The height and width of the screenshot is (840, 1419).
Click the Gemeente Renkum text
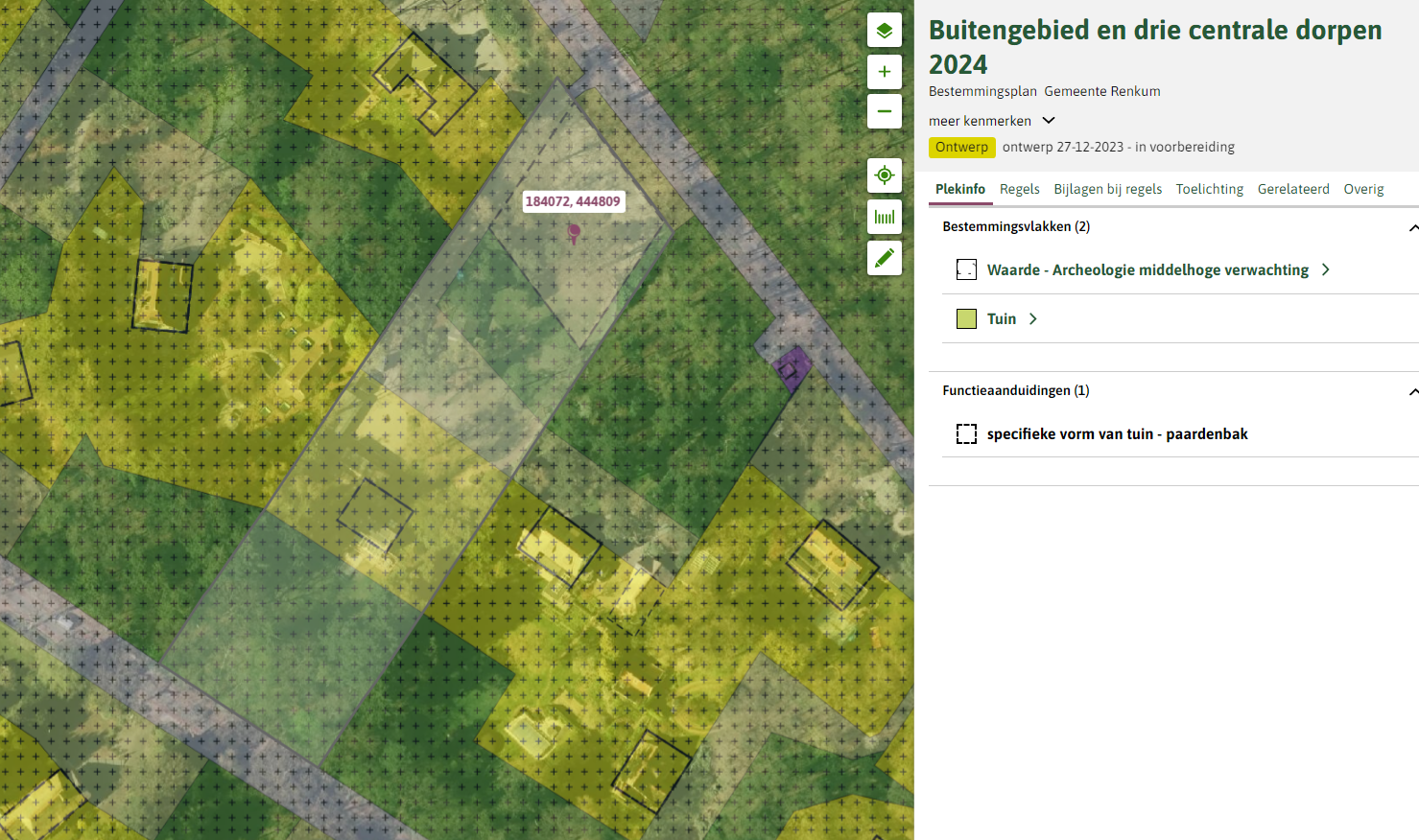point(1102,91)
